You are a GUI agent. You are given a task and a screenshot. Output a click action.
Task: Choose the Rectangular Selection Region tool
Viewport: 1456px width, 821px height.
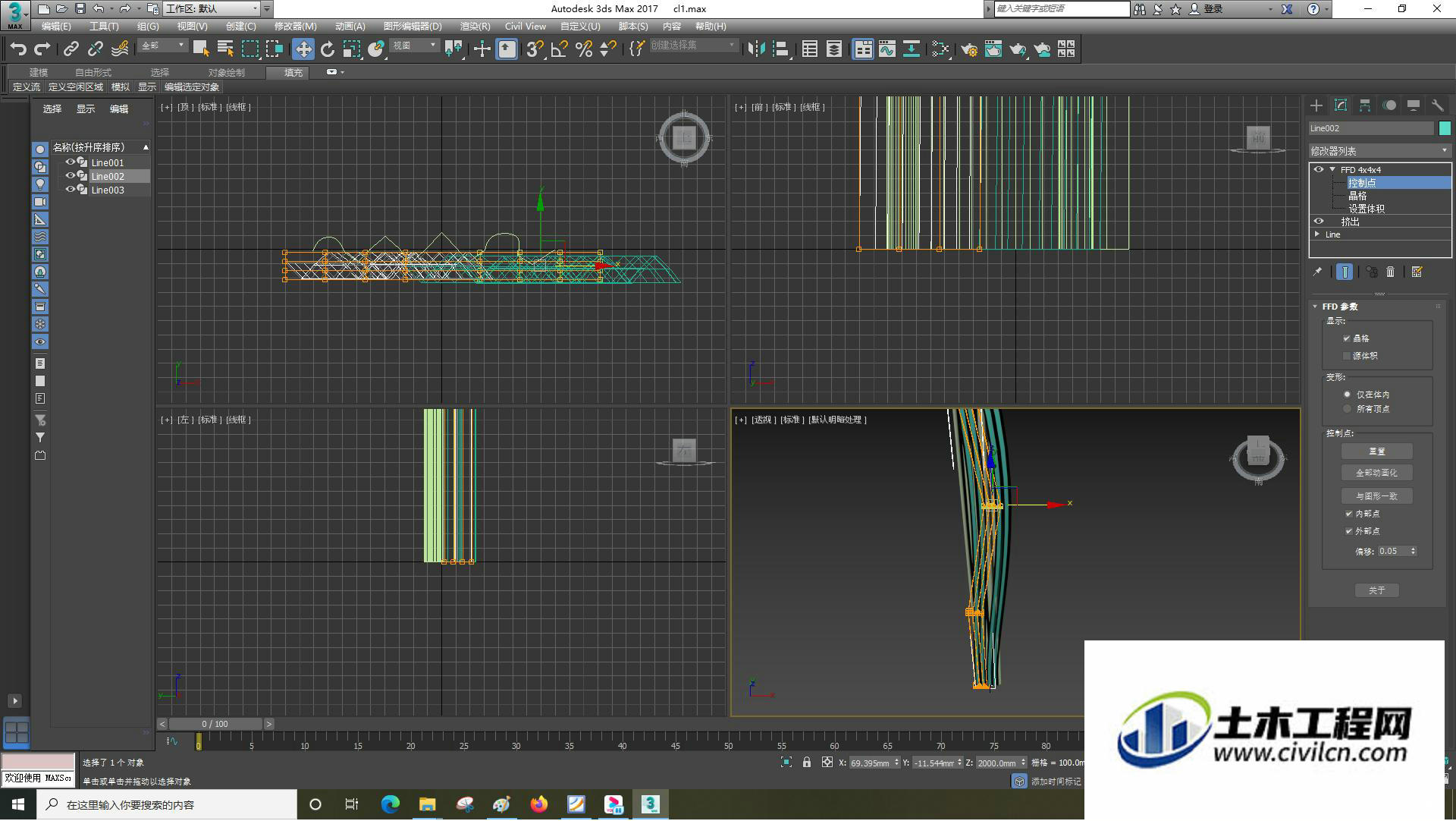click(249, 49)
